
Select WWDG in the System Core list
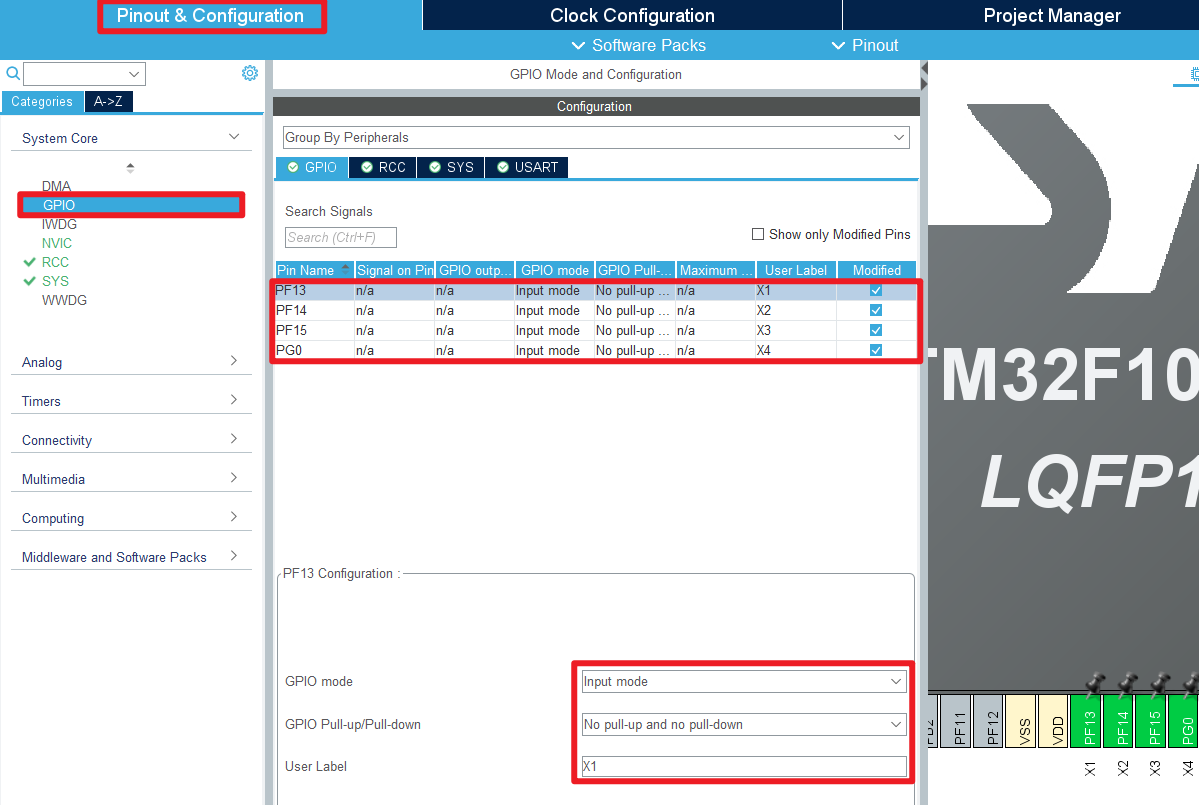[64, 300]
